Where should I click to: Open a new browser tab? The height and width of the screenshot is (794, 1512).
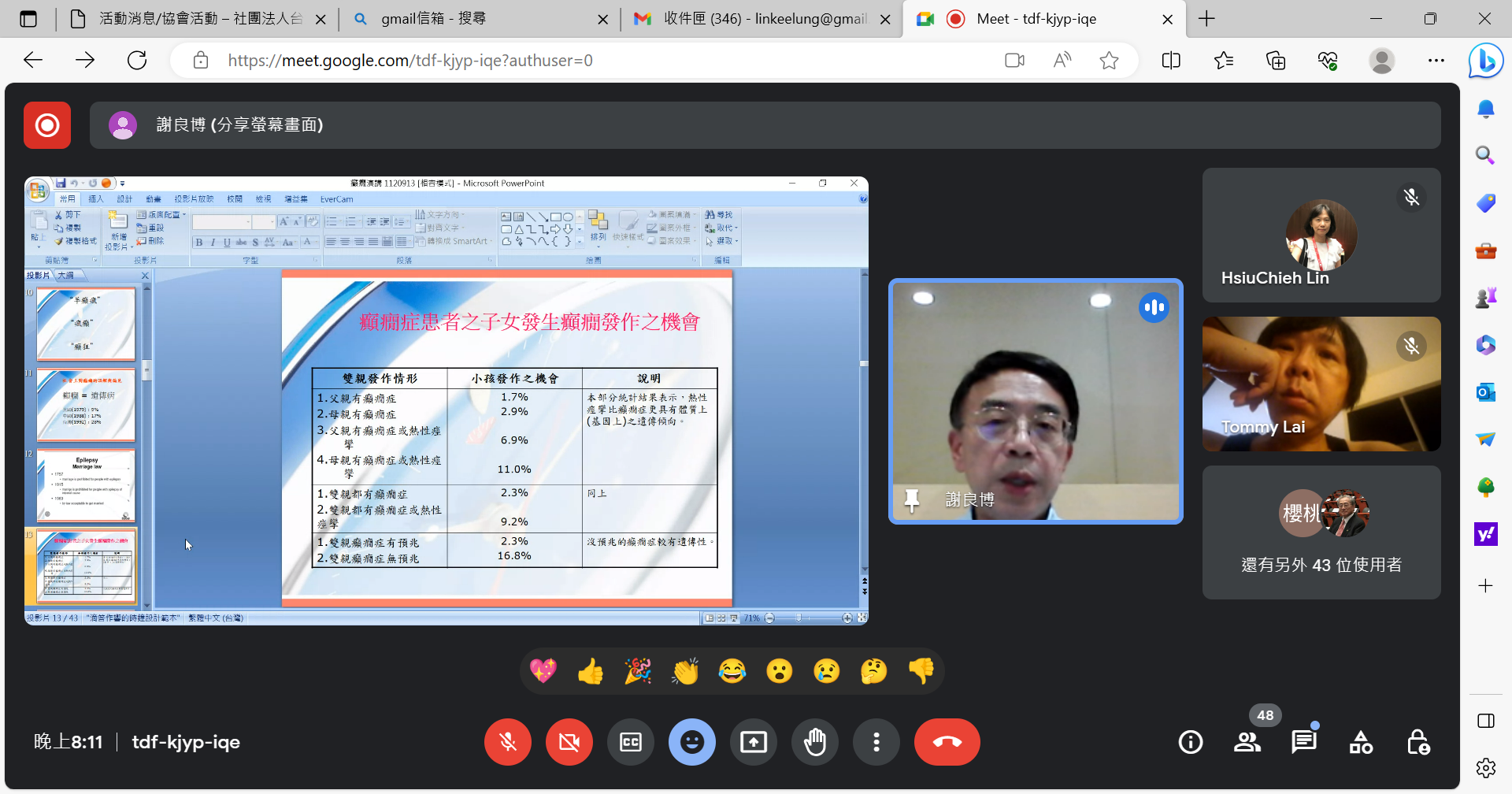[1206, 19]
